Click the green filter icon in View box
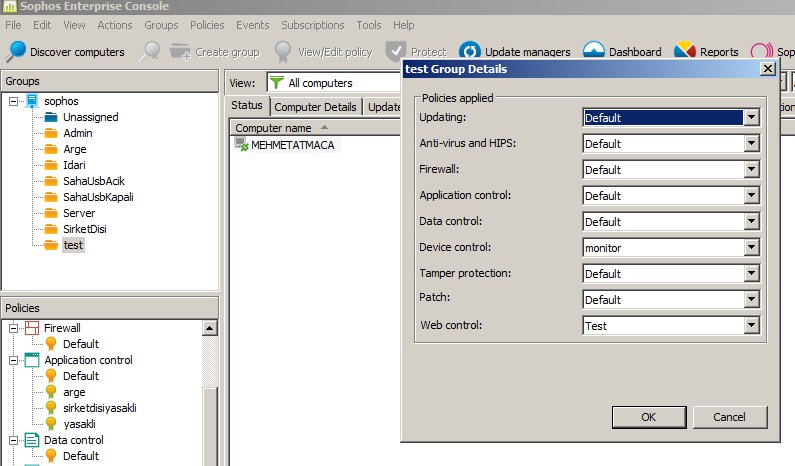Image resolution: width=795 pixels, height=466 pixels. click(276, 82)
